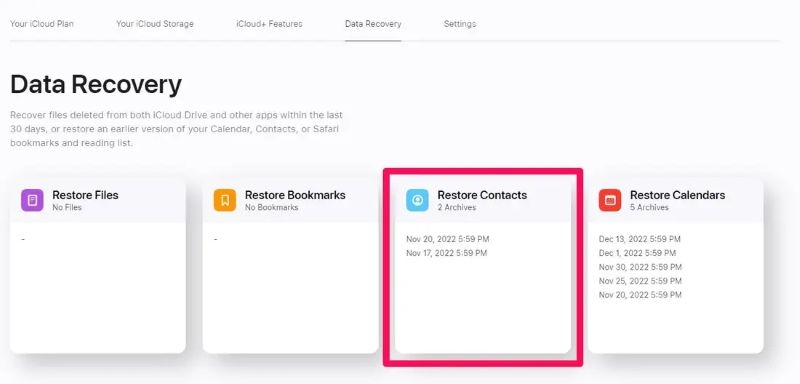Open the Your iCloud Plan tab
The image size is (800, 384).
(42, 24)
